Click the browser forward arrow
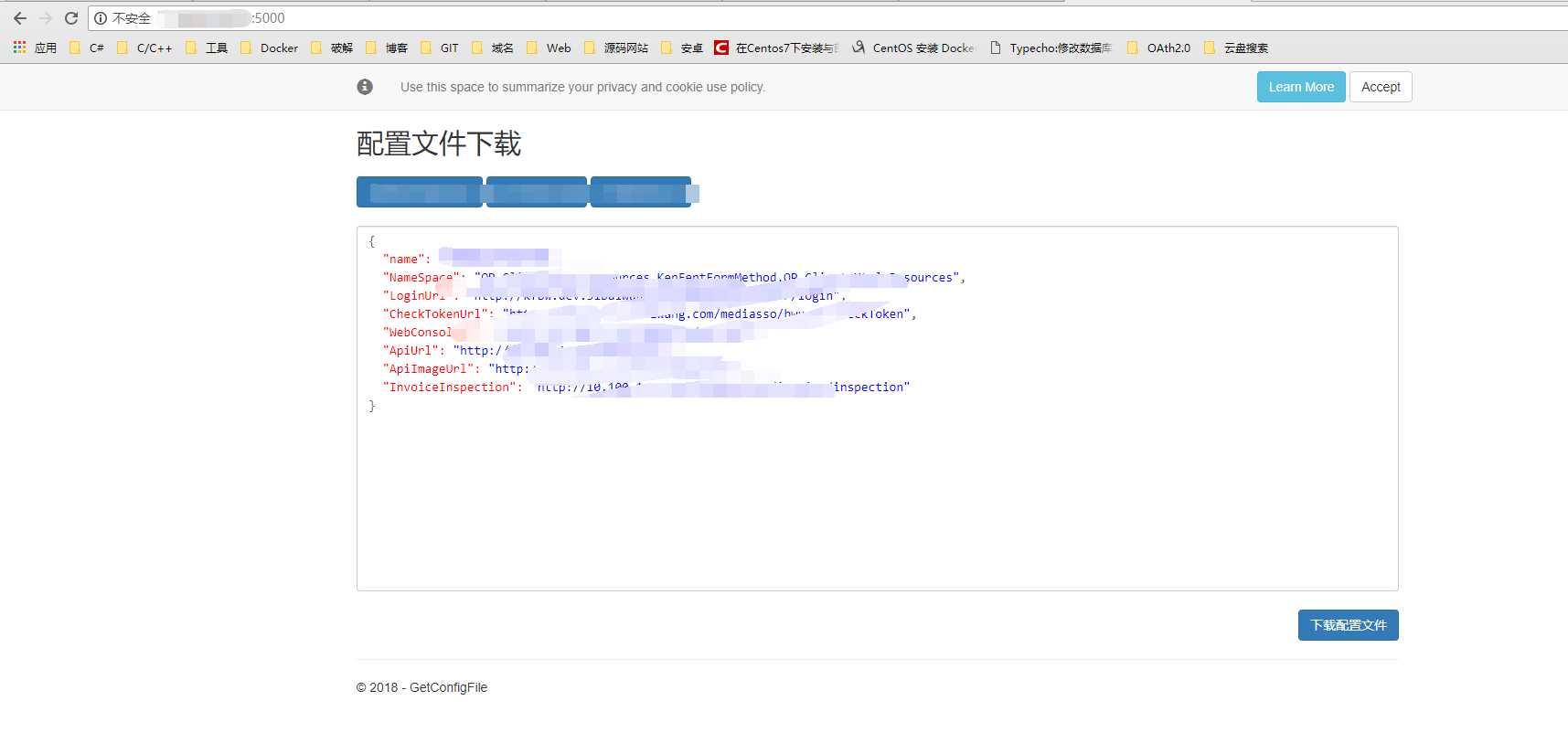This screenshot has width=1568, height=754. (x=46, y=18)
